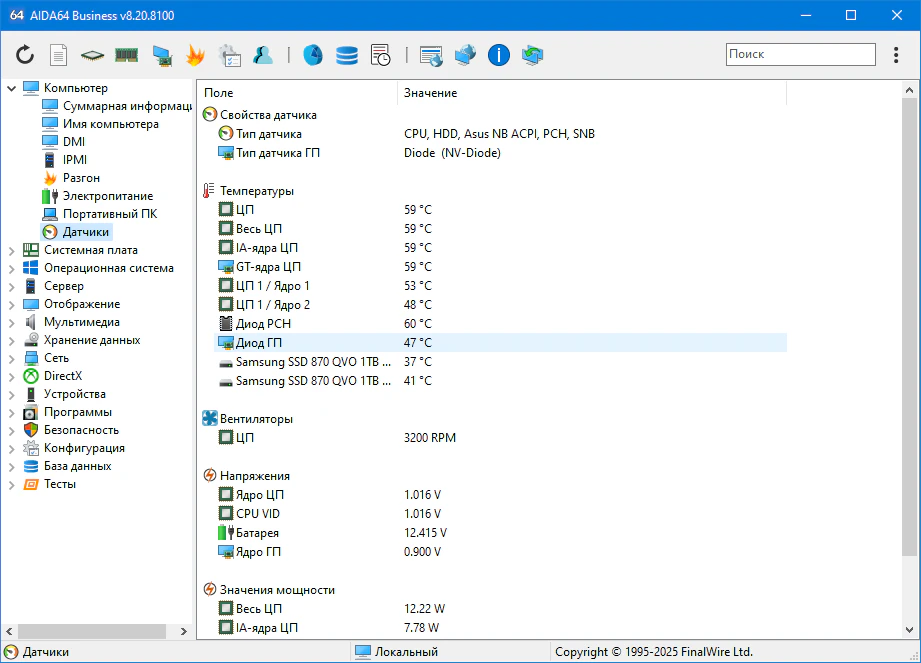Click the CPU chip toolbar icon
Image resolution: width=921 pixels, height=663 pixels.
[x=92, y=55]
